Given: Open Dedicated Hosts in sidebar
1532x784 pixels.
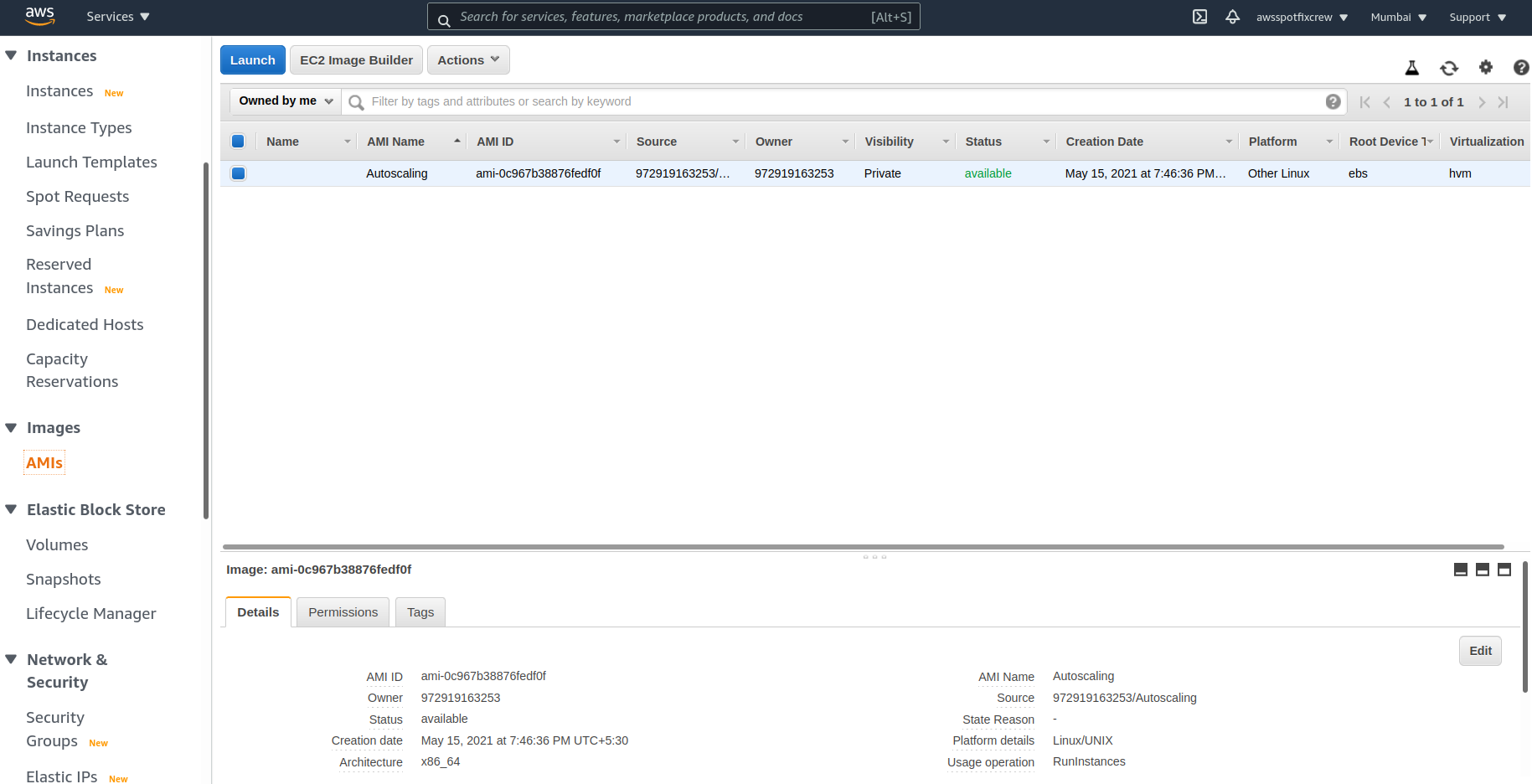Looking at the screenshot, I should pyautogui.click(x=85, y=325).
